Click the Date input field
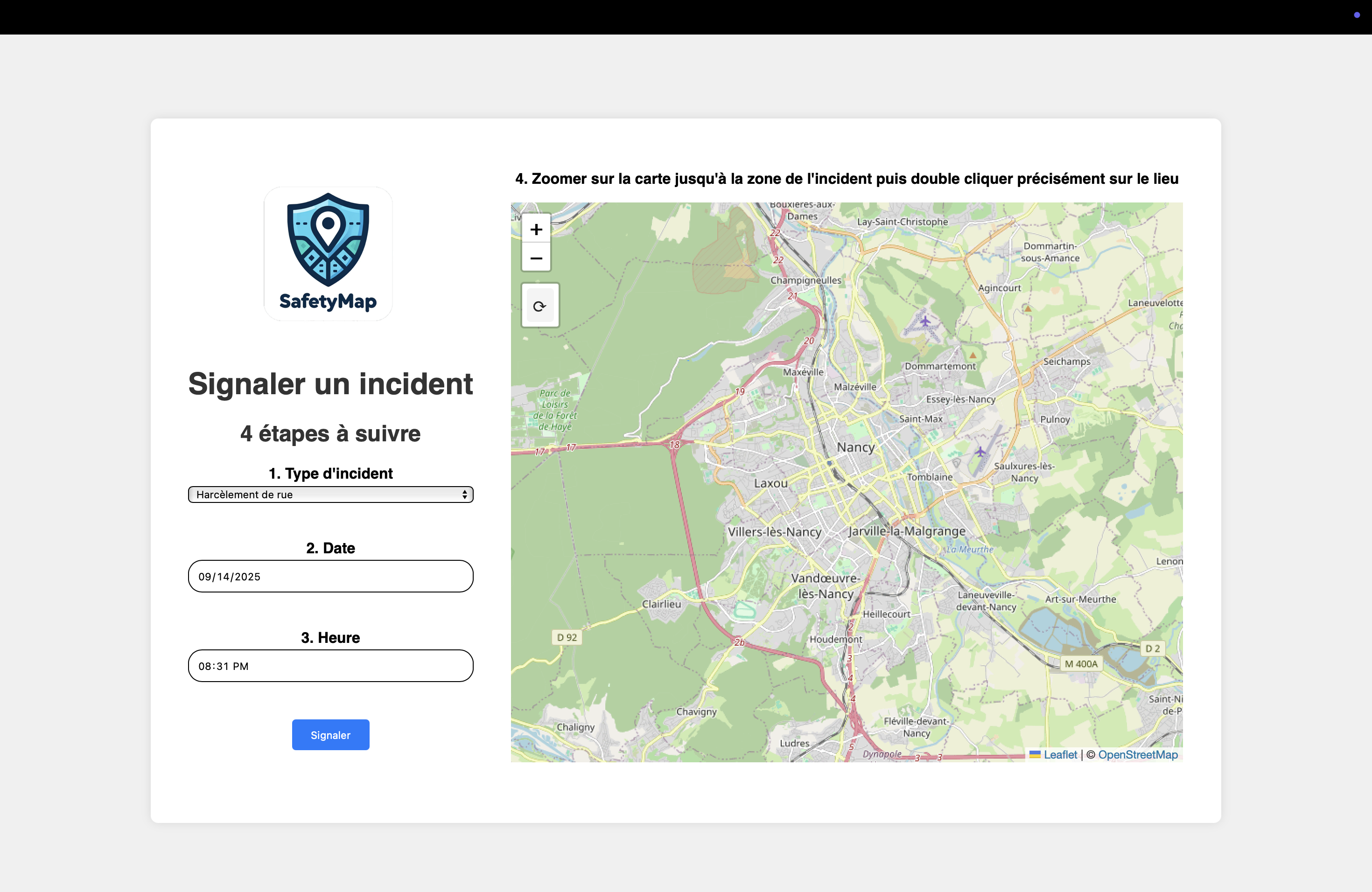 click(330, 576)
